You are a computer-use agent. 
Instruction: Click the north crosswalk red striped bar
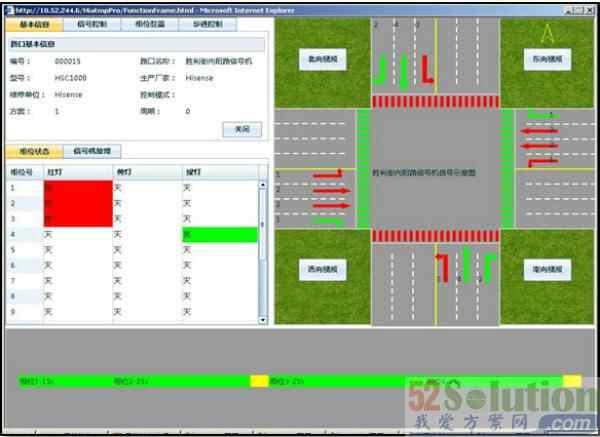click(435, 101)
